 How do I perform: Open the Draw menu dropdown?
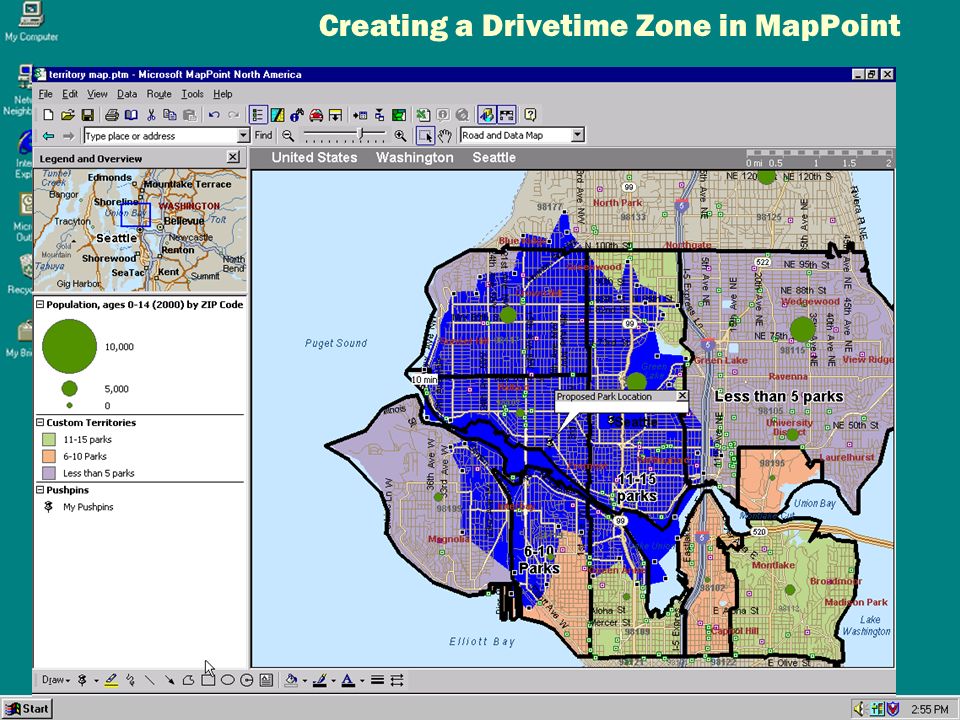pos(56,680)
